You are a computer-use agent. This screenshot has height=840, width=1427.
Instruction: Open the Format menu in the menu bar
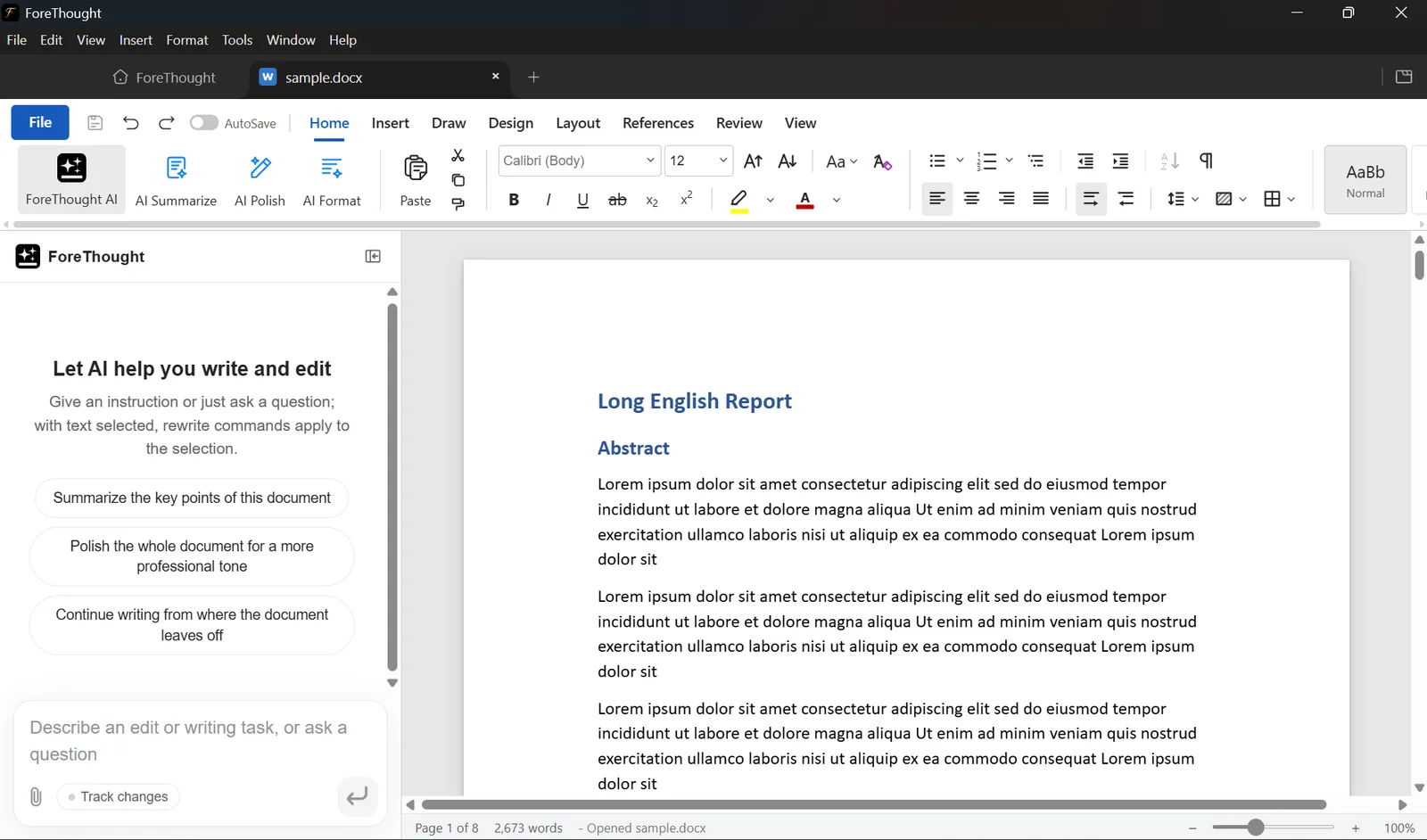click(x=187, y=40)
